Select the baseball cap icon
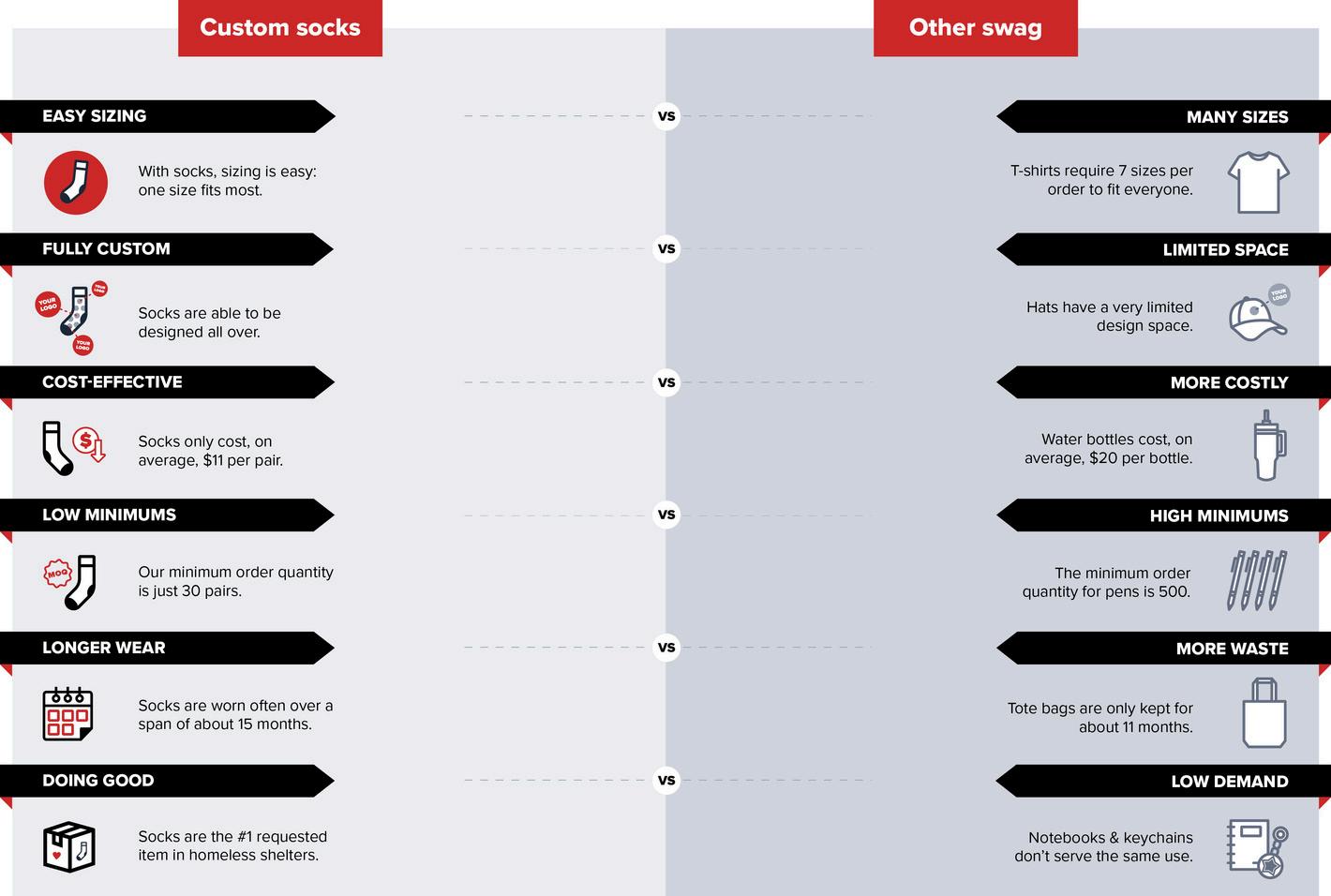 coord(1260,313)
